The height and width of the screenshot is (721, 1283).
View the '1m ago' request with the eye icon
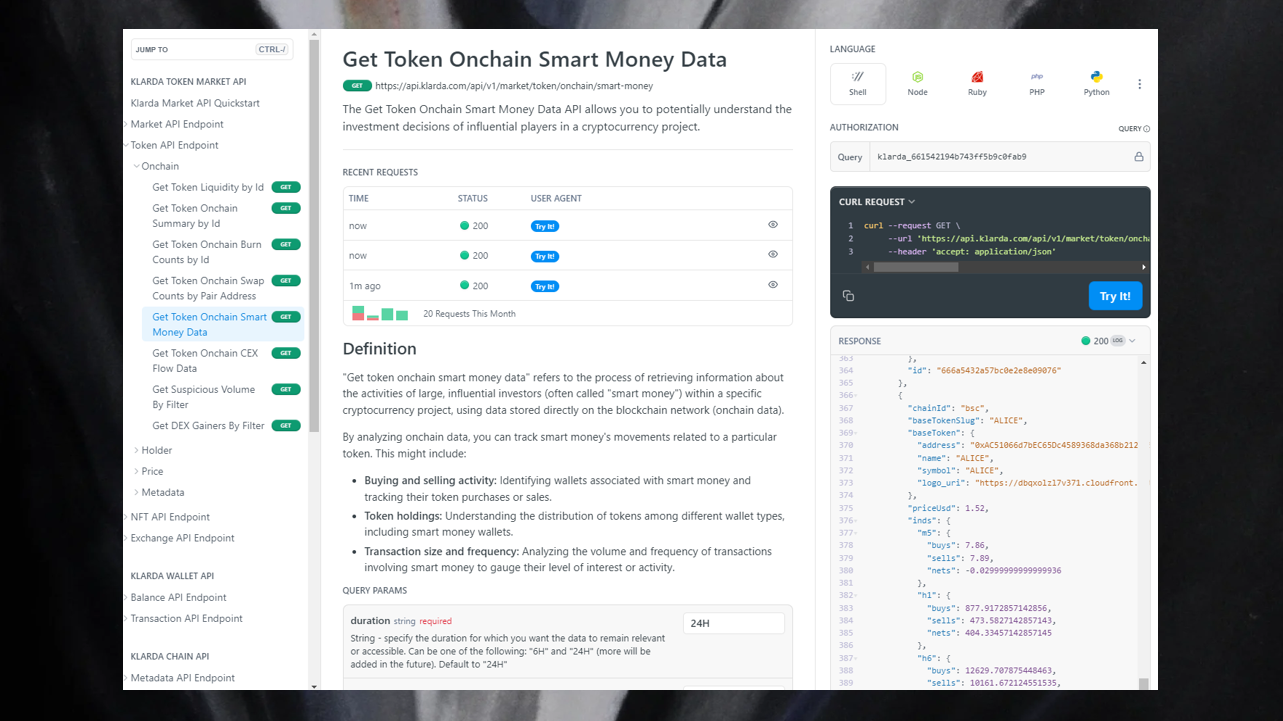click(x=773, y=285)
